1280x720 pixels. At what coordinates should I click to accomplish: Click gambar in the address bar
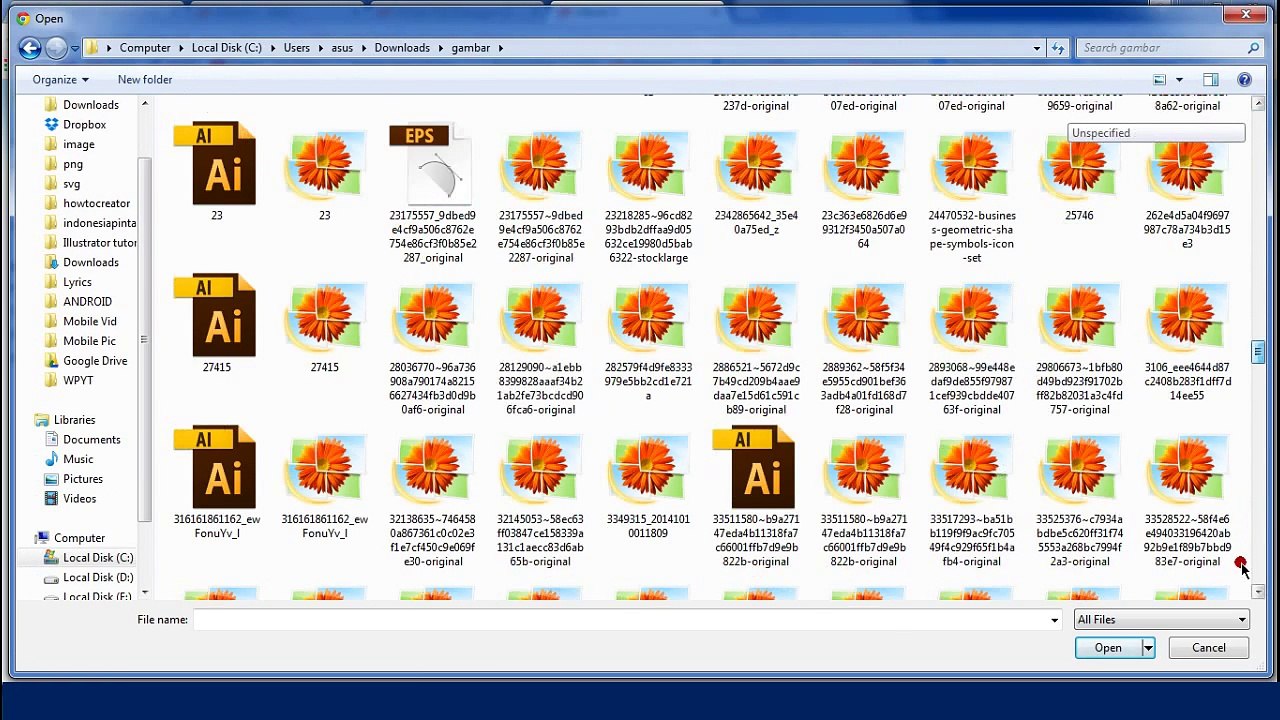[470, 48]
